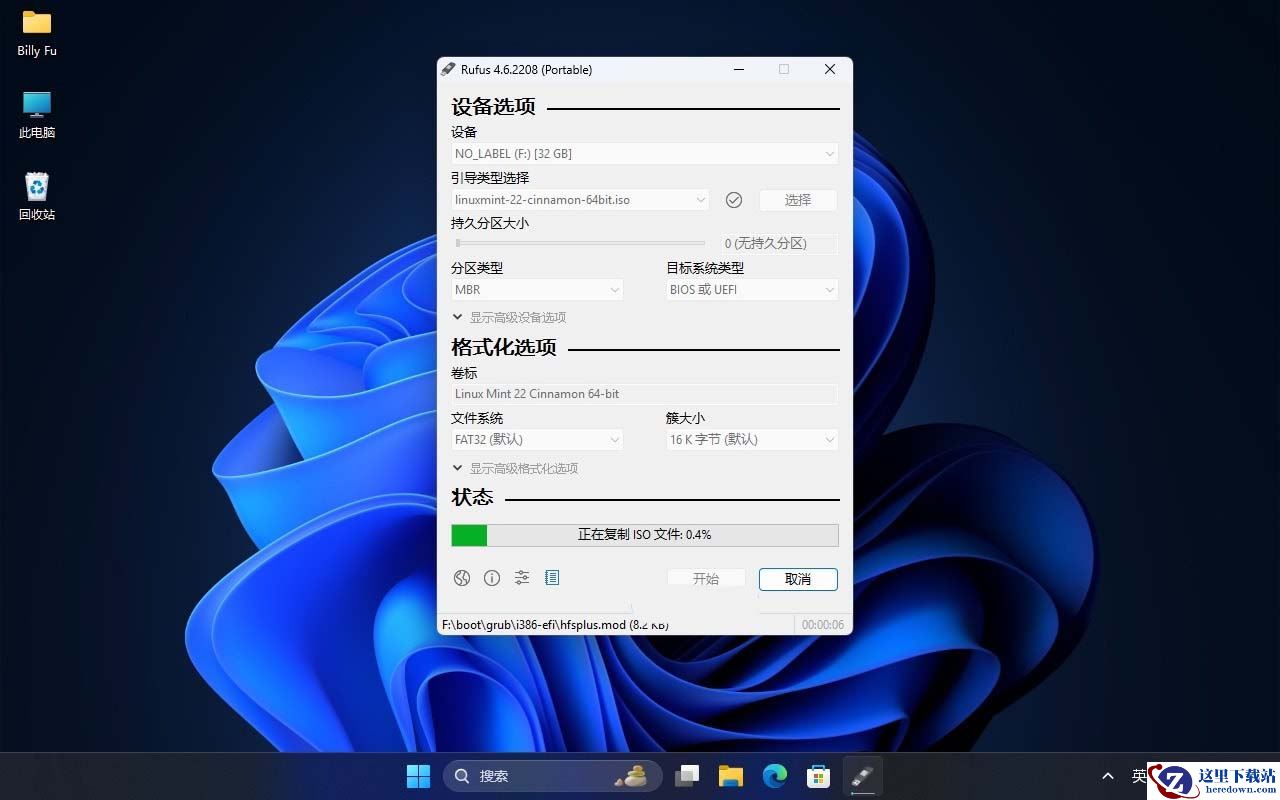Screen dimensions: 1280x800
Task: Open the 设备 NO_LABEL (F:) dropdown
Action: [645, 154]
